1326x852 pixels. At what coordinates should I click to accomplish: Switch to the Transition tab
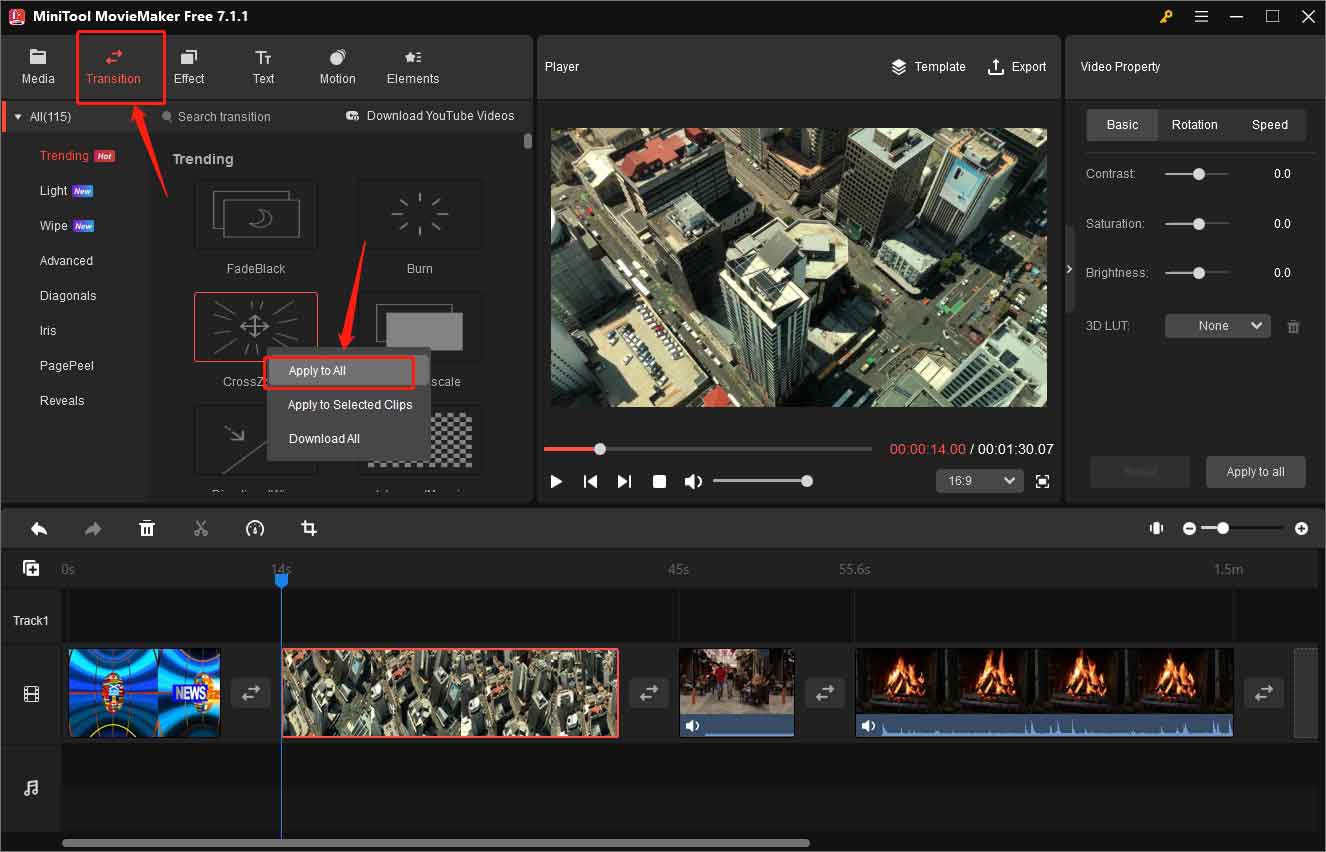coord(113,66)
